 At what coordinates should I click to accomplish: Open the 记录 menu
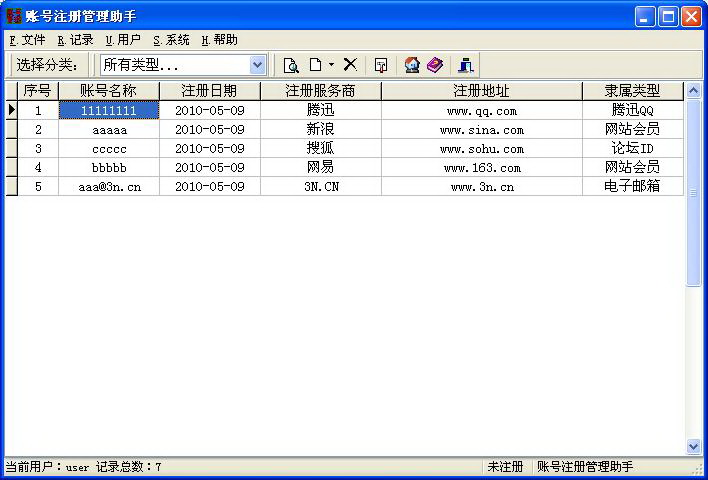pos(75,40)
